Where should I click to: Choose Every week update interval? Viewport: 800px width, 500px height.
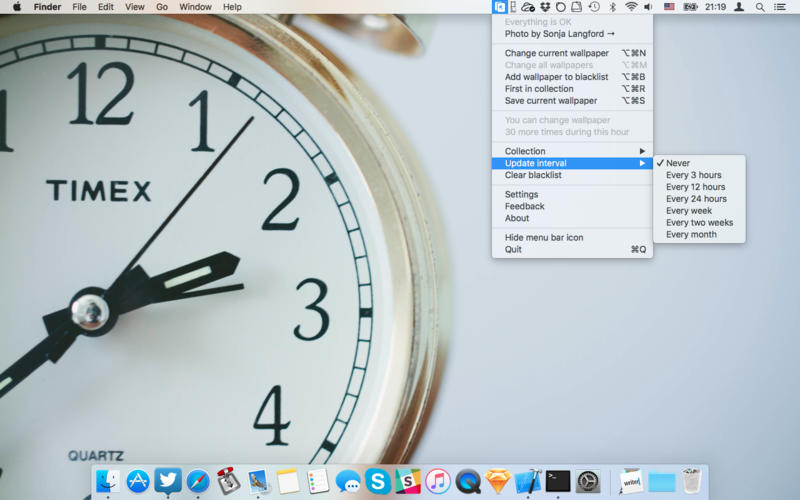tap(689, 211)
